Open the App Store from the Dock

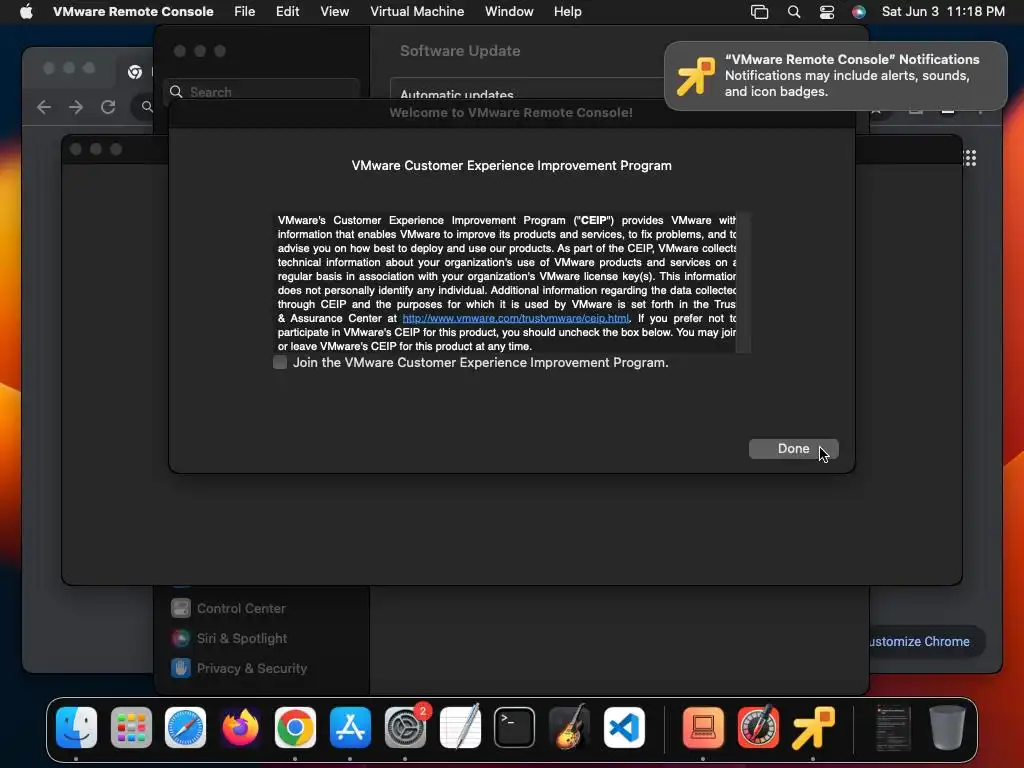coord(350,727)
